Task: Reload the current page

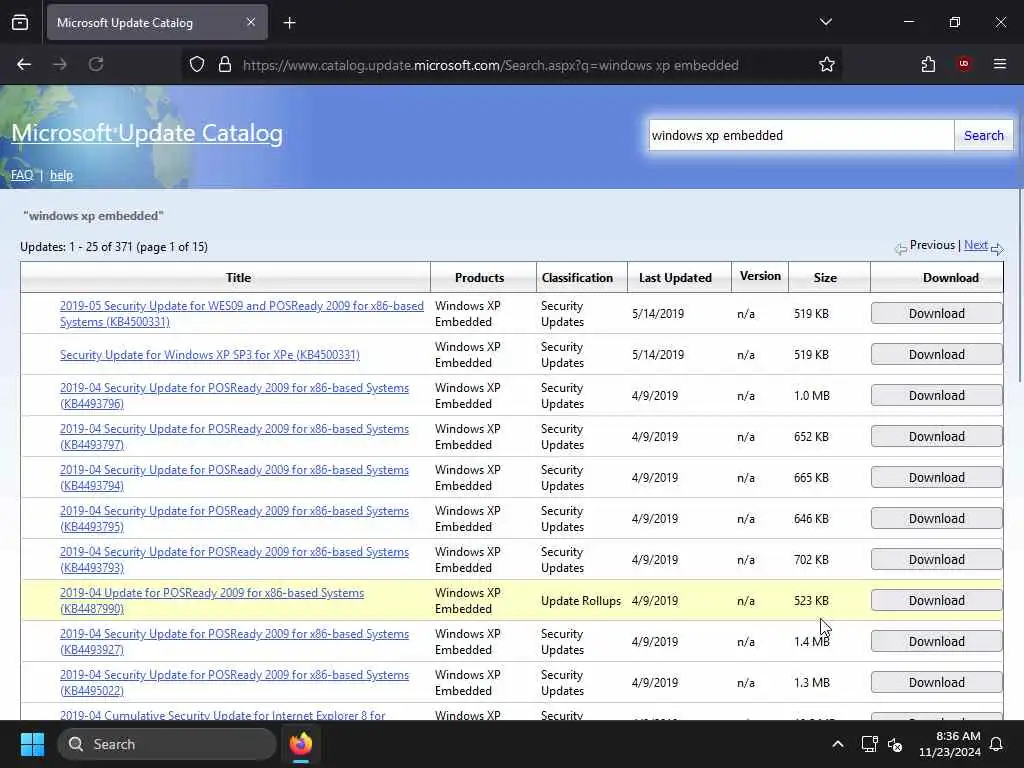Action: tap(96, 65)
